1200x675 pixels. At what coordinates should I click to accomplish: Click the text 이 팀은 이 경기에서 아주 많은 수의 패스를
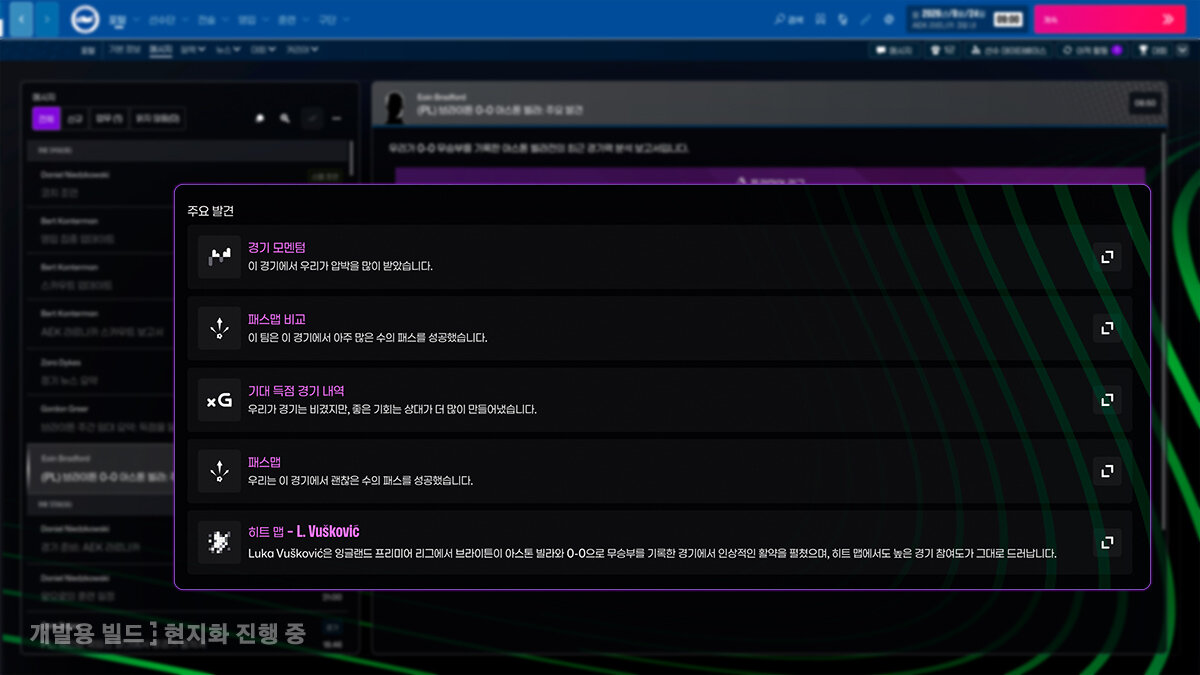point(368,338)
